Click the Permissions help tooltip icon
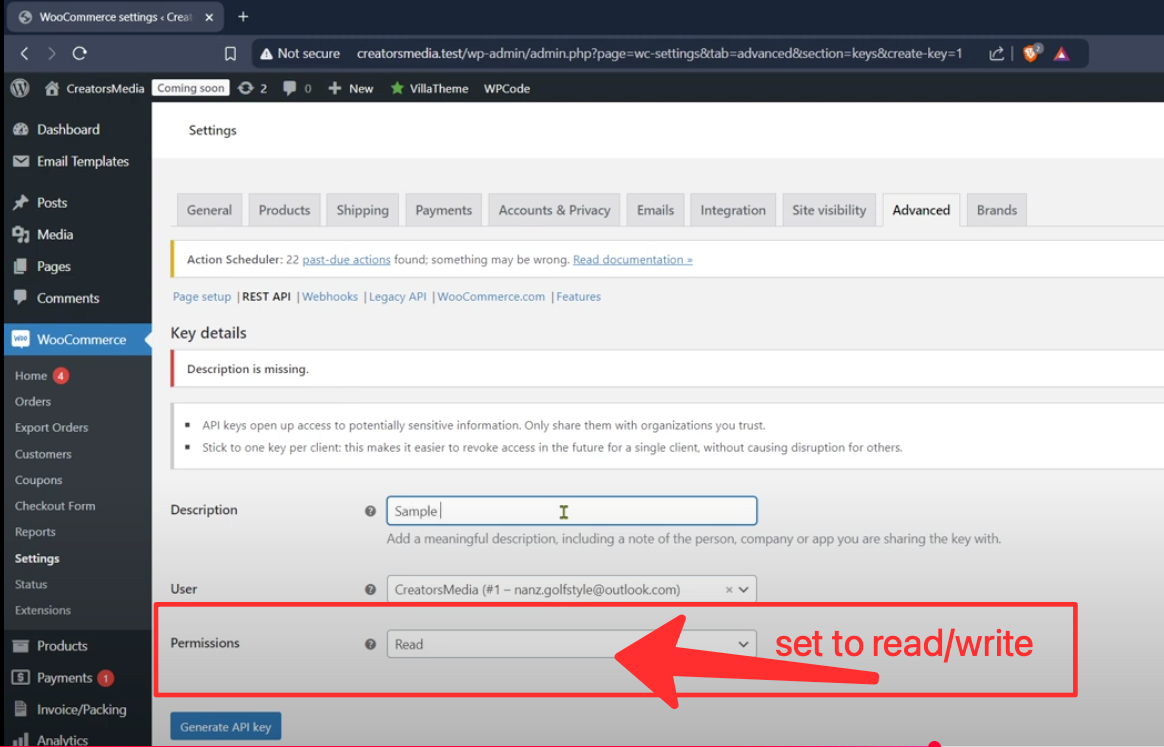 (370, 645)
